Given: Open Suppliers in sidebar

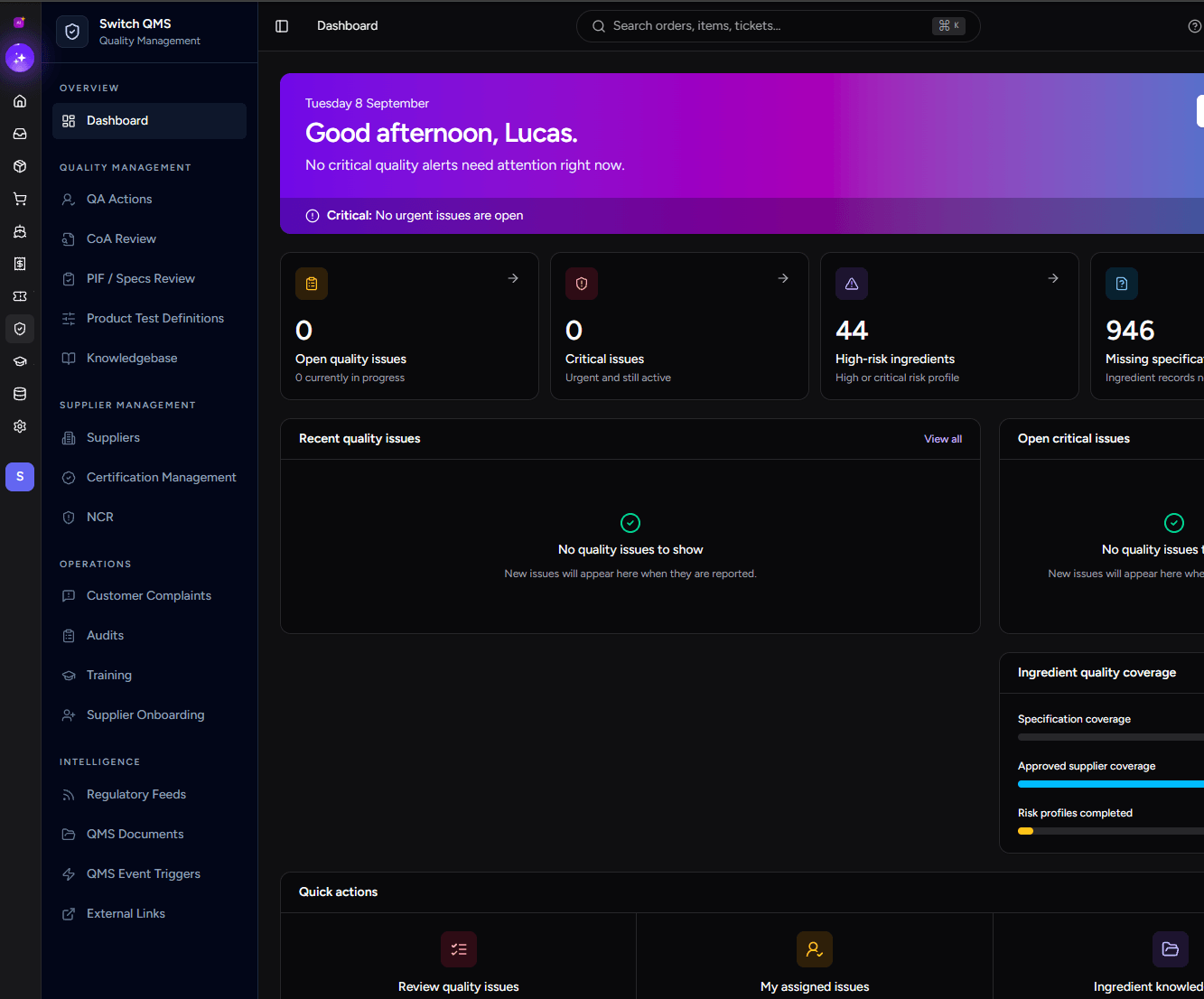Looking at the screenshot, I should pos(149,438).
